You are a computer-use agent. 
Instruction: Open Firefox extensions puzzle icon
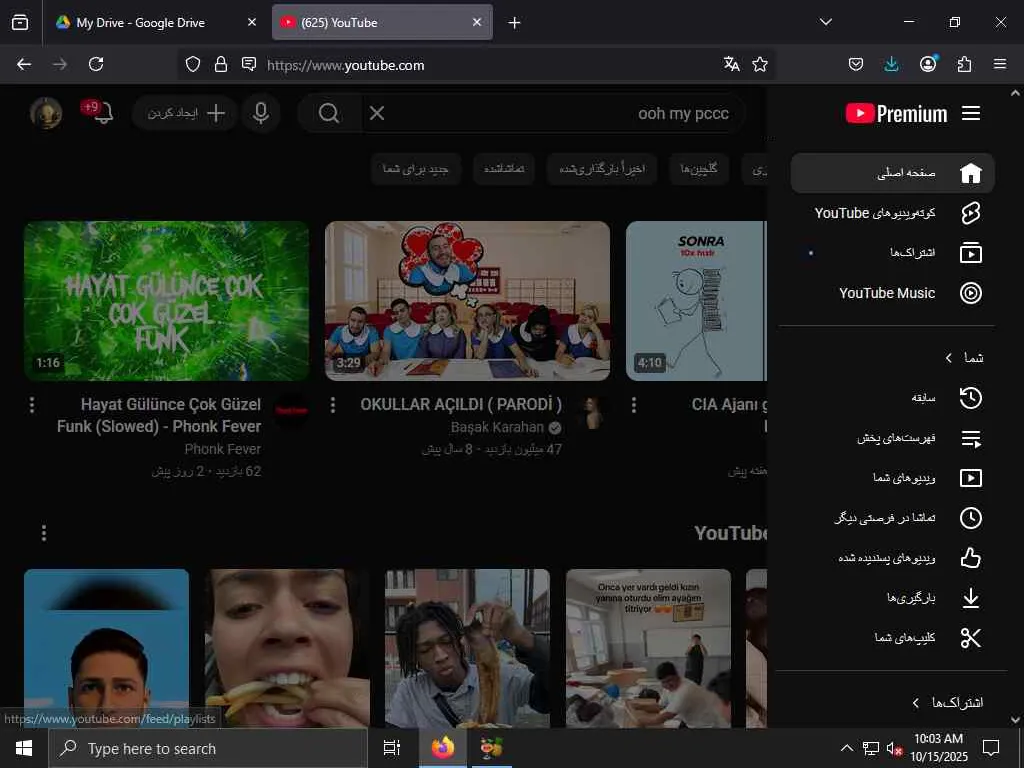[x=964, y=64]
